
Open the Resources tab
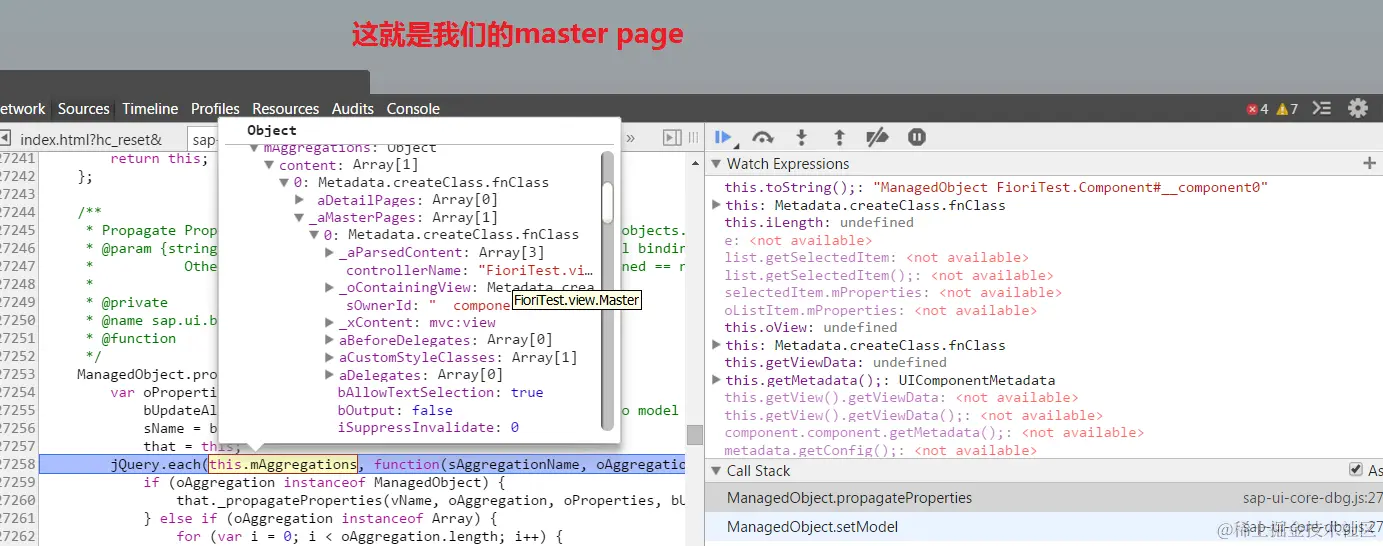point(285,109)
